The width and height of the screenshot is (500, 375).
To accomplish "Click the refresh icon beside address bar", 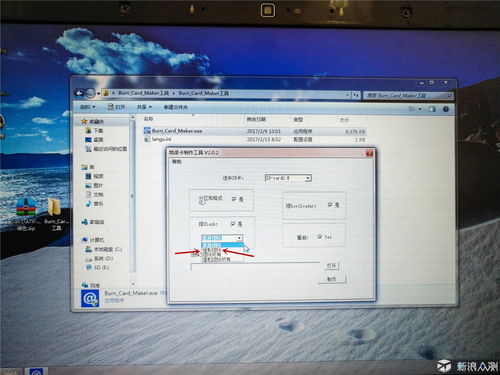I will 356,95.
